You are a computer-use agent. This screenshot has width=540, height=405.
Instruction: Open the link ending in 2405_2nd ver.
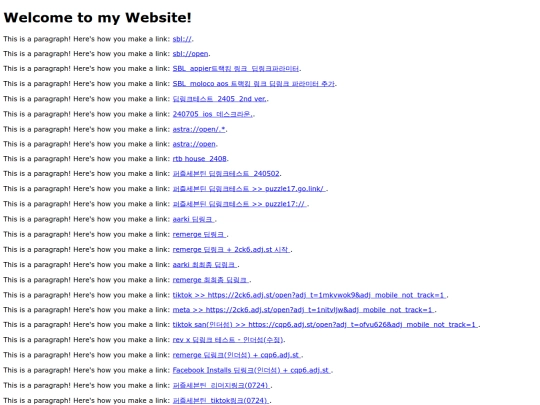[220, 99]
